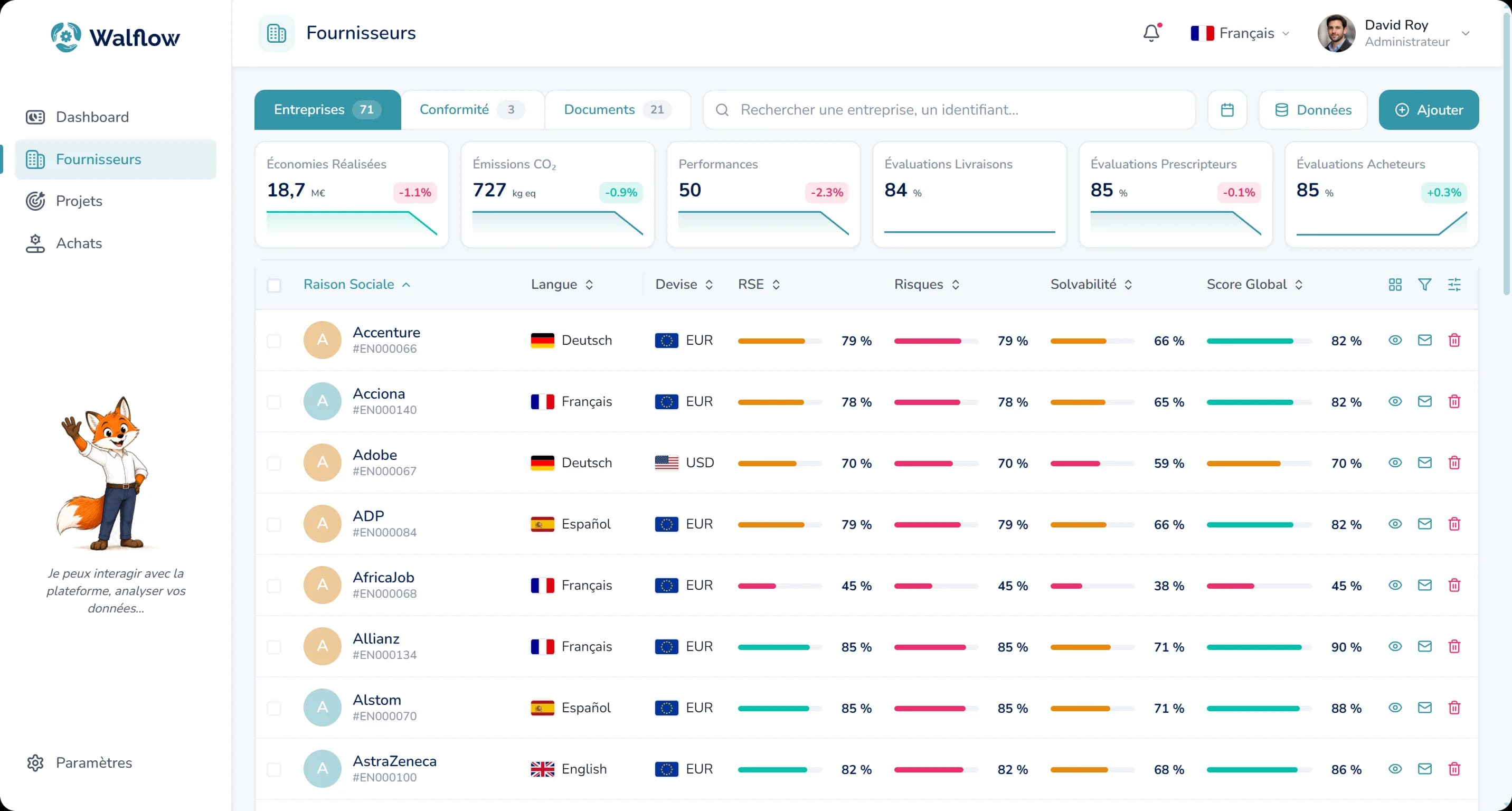
Task: Focus the company search field
Action: pyautogui.click(x=949, y=110)
